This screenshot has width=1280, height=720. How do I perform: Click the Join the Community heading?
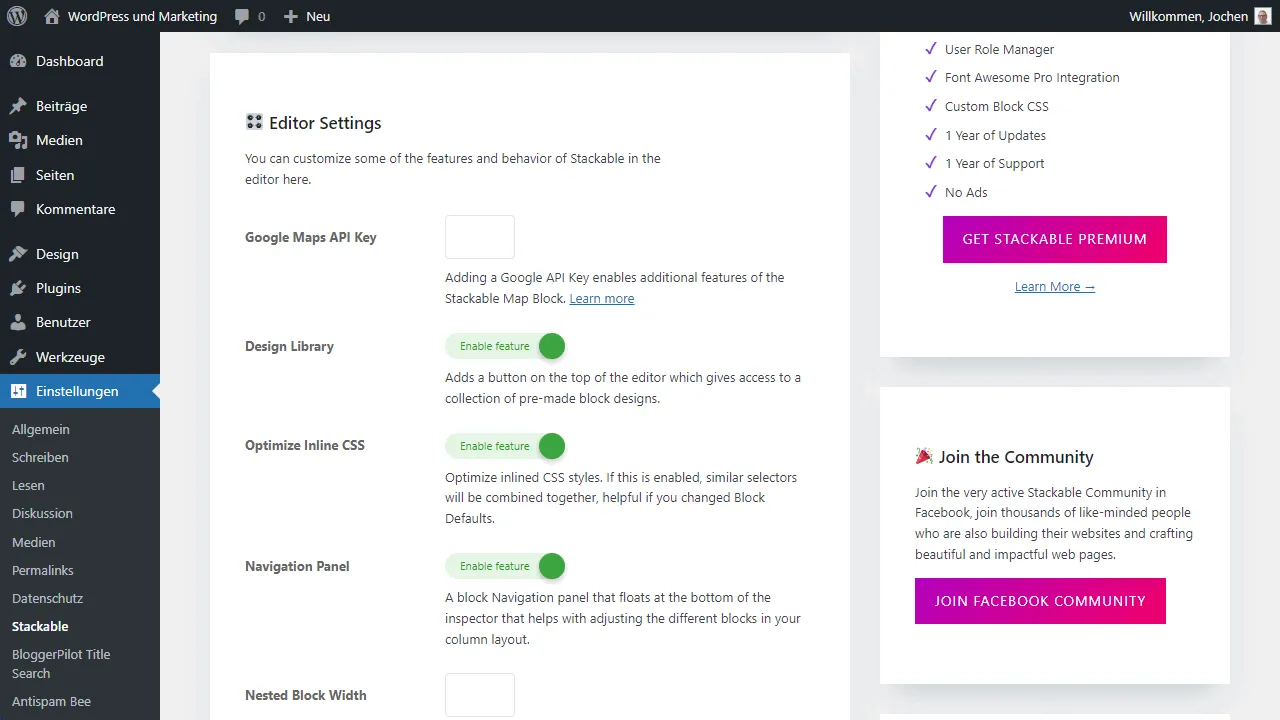[1016, 457]
